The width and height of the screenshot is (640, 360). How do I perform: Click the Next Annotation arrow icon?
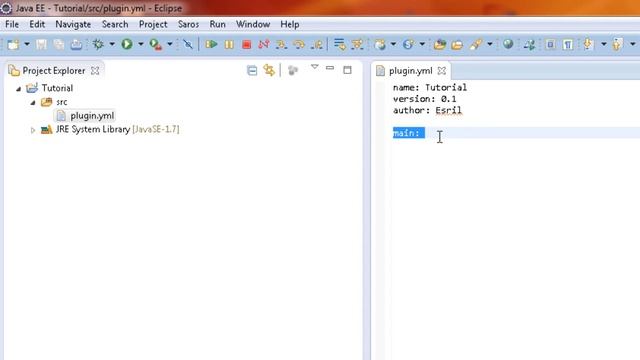588,44
